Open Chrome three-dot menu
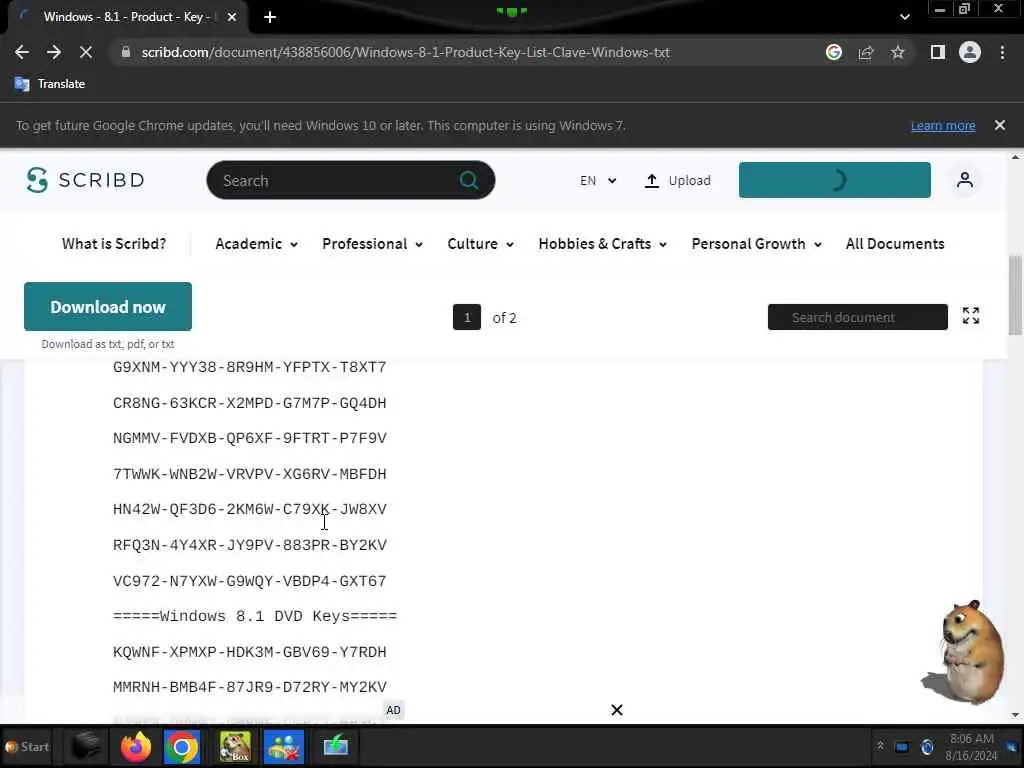Screen dimensions: 1024x768 1002,52
